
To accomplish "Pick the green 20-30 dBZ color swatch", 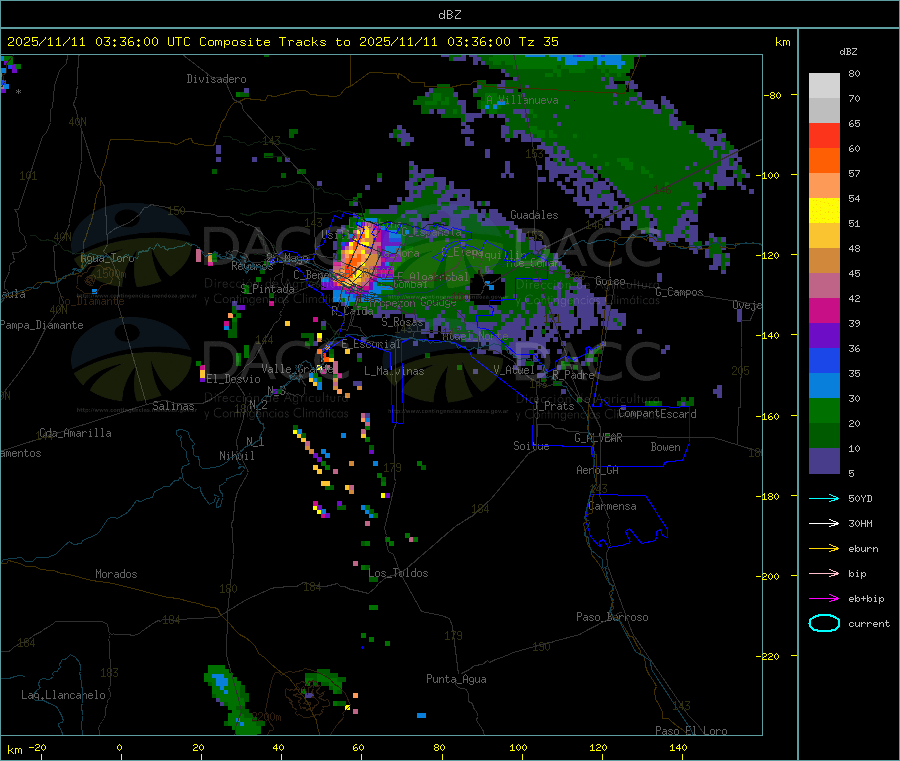I will pyautogui.click(x=824, y=410).
